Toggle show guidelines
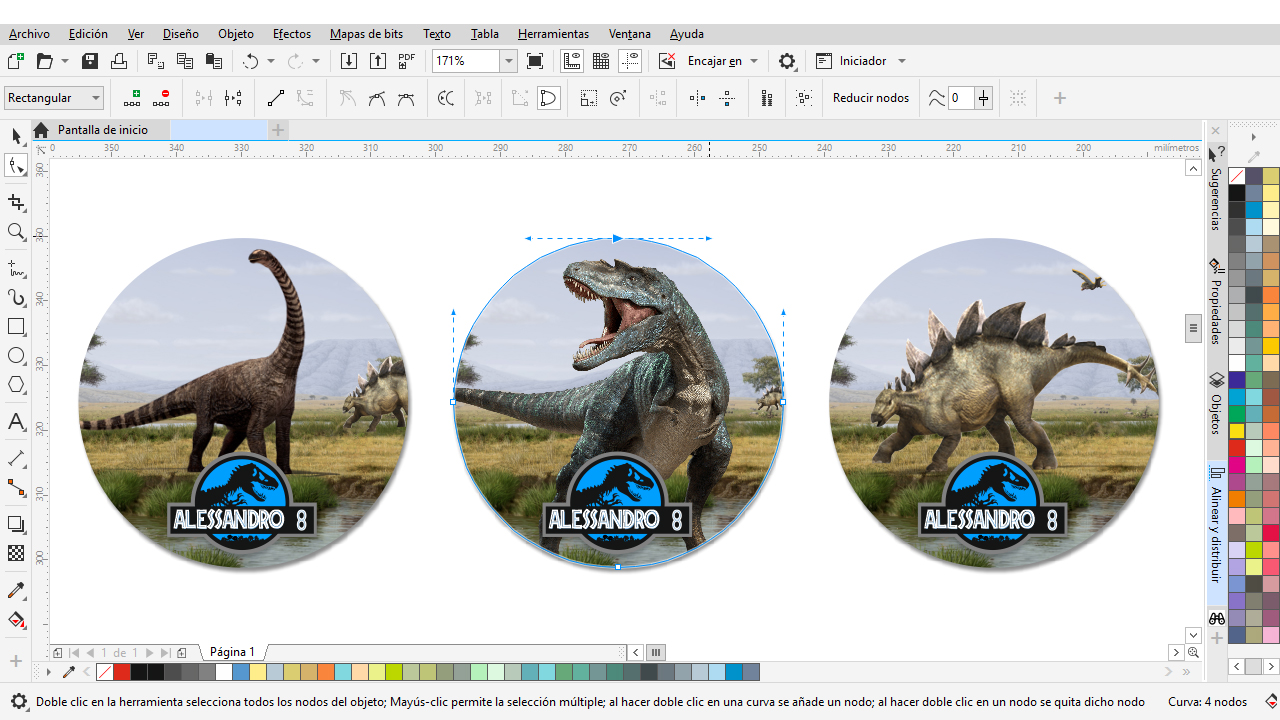 pyautogui.click(x=630, y=61)
